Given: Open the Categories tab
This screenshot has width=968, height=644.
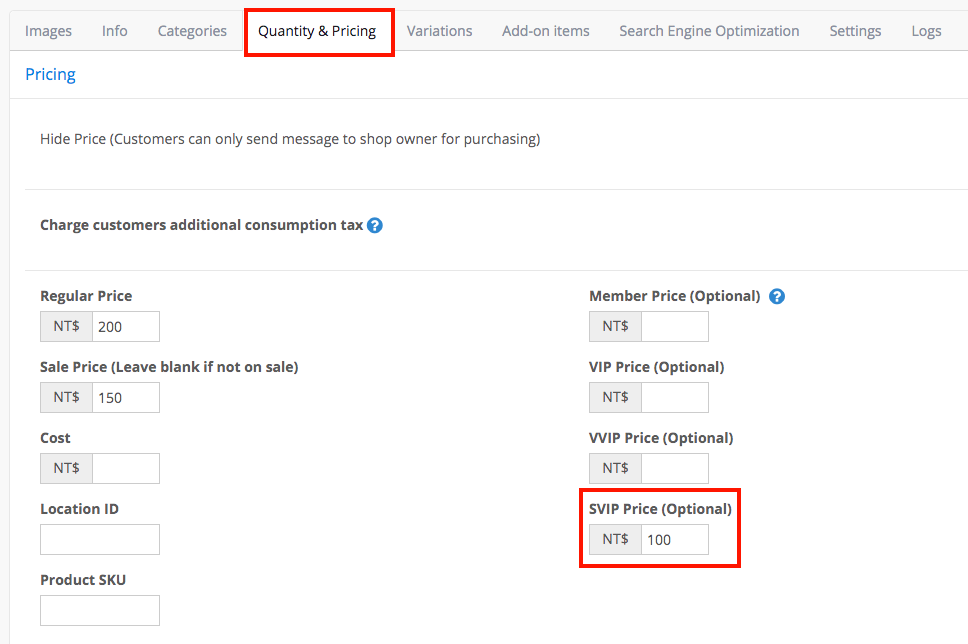Looking at the screenshot, I should [192, 31].
